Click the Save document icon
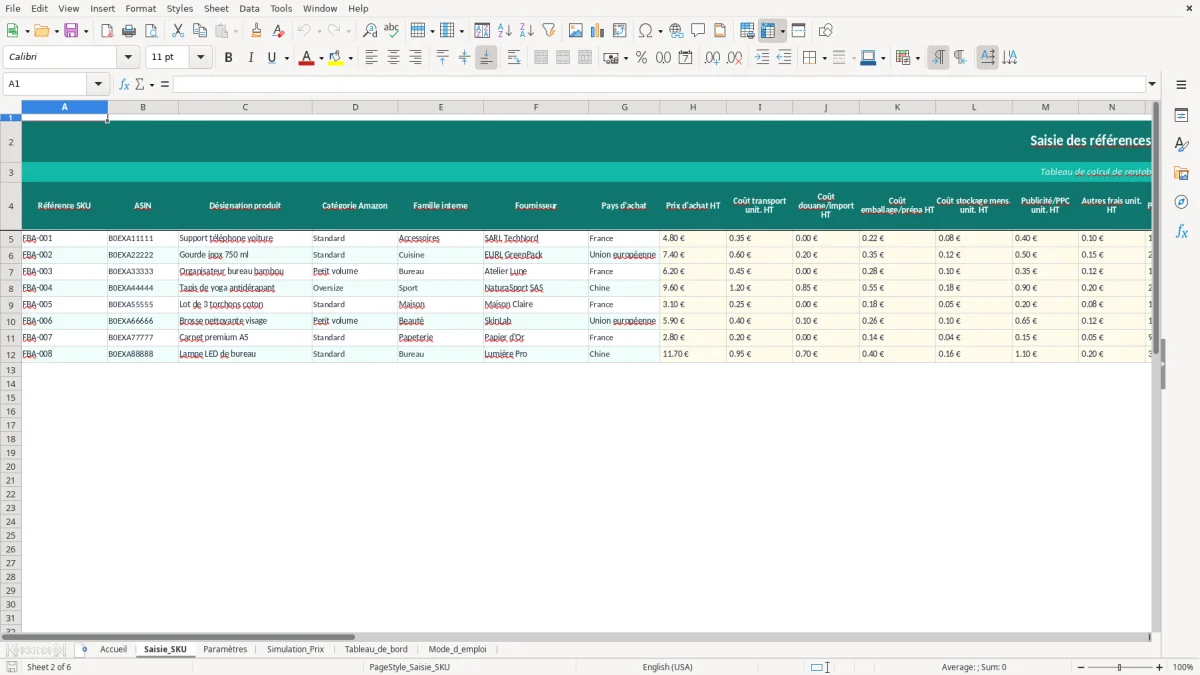This screenshot has height=675, width=1200. (71, 31)
